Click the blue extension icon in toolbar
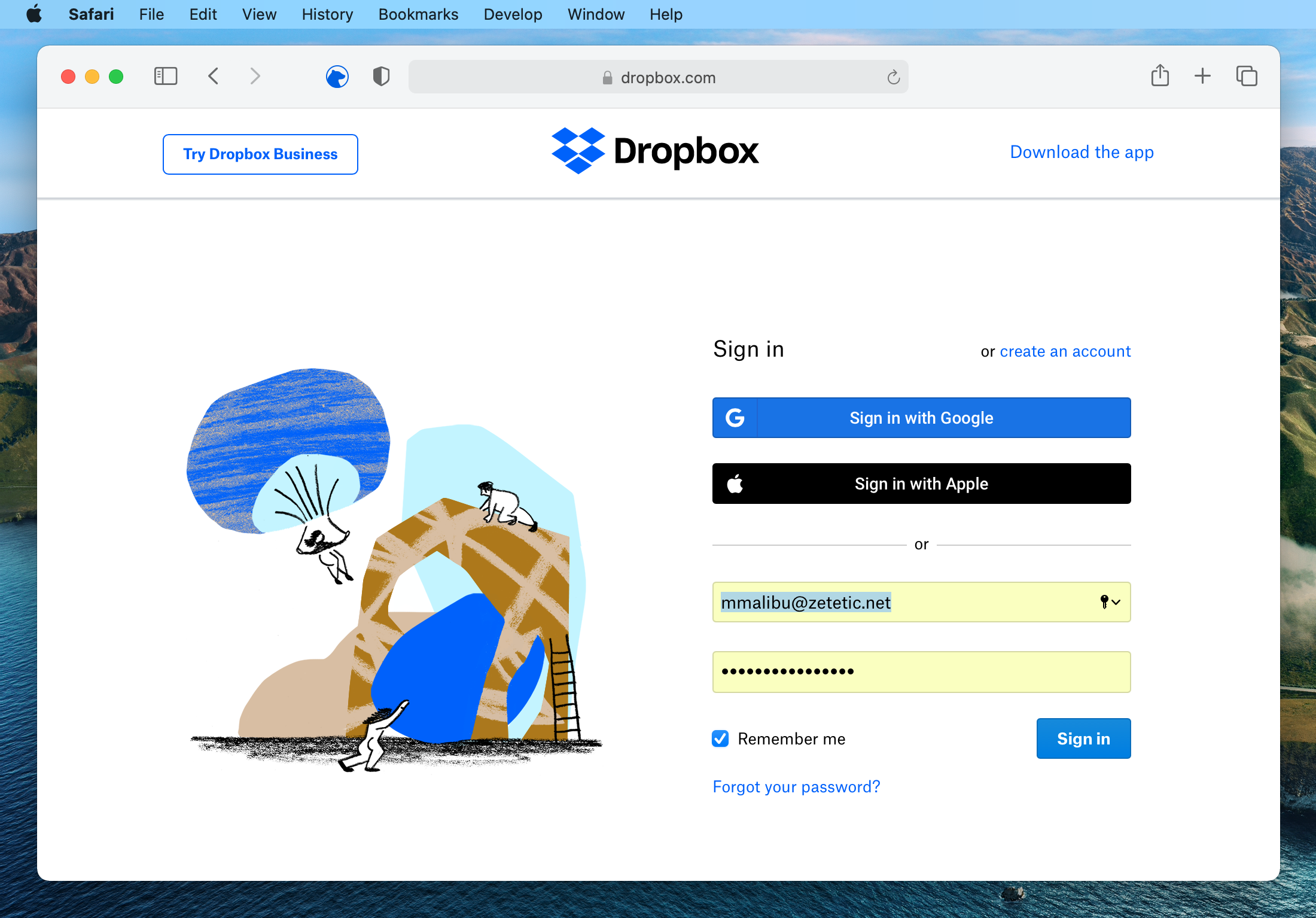 337,77
